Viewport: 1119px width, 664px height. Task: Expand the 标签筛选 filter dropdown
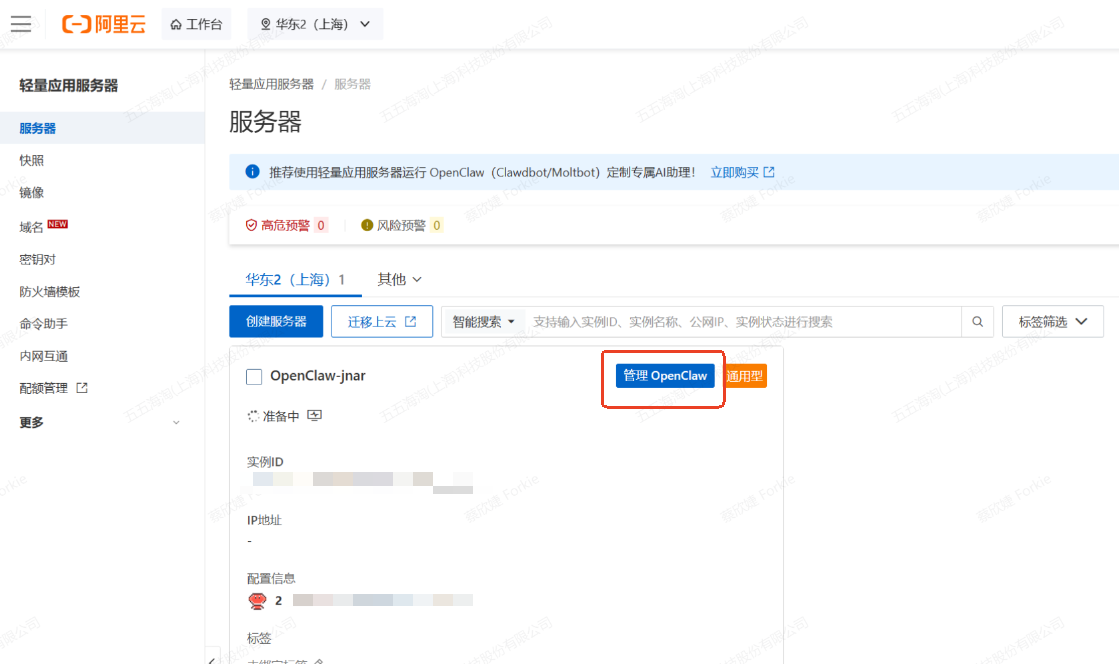[x=1052, y=321]
